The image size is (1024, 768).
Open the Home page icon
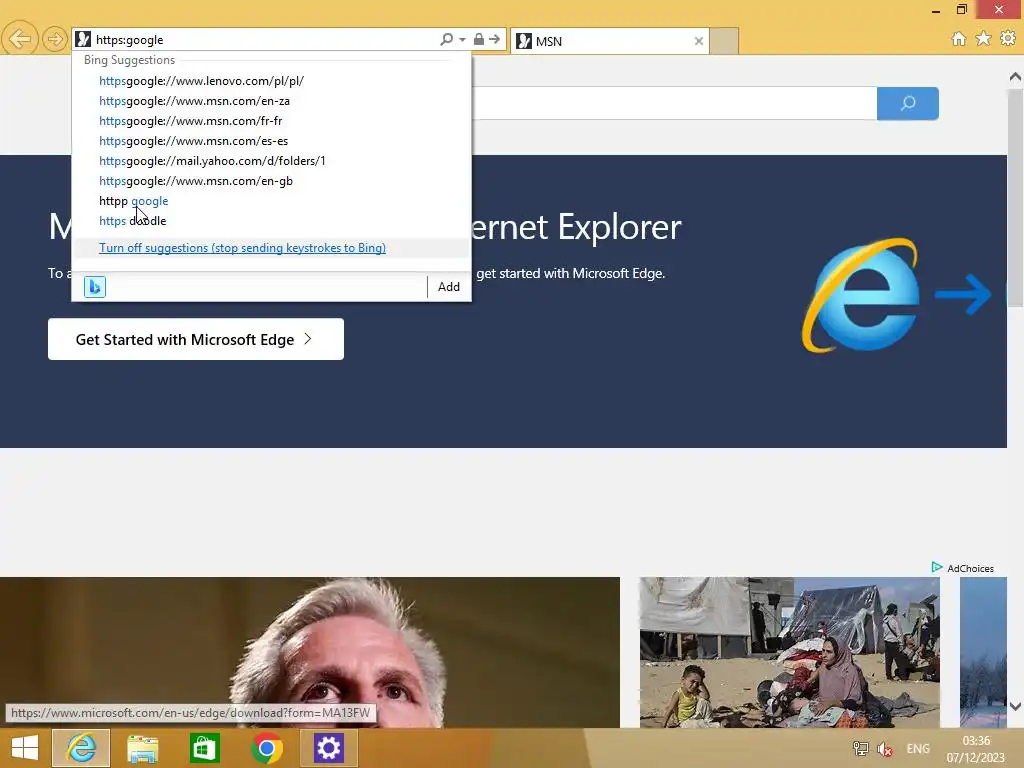pyautogui.click(x=959, y=39)
